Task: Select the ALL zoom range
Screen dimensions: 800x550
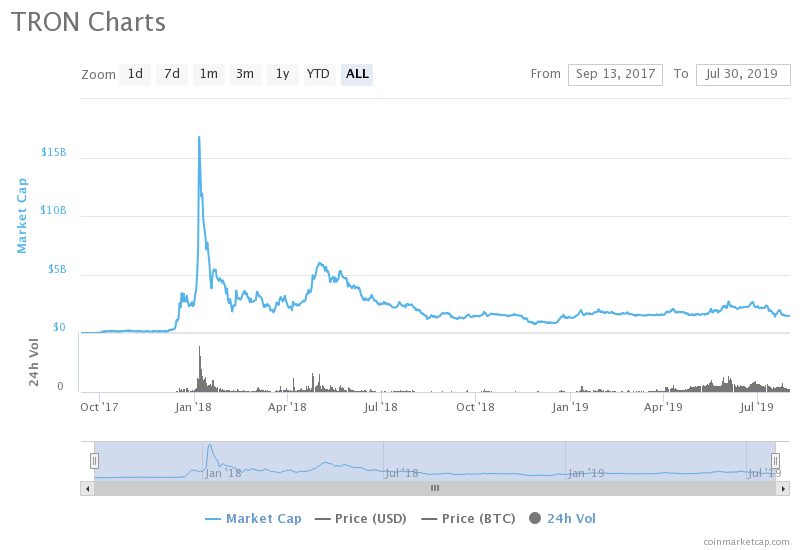Action: click(x=357, y=74)
